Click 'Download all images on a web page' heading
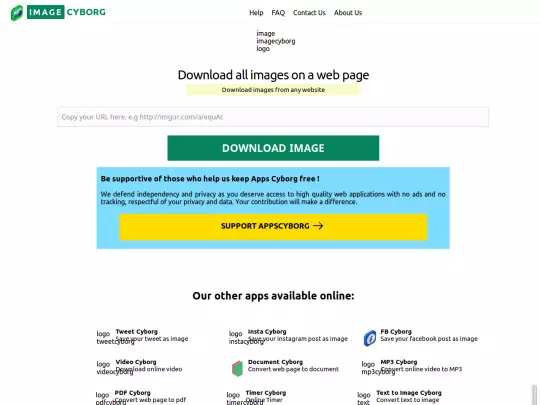The height and width of the screenshot is (405, 540). pyautogui.click(x=273, y=75)
